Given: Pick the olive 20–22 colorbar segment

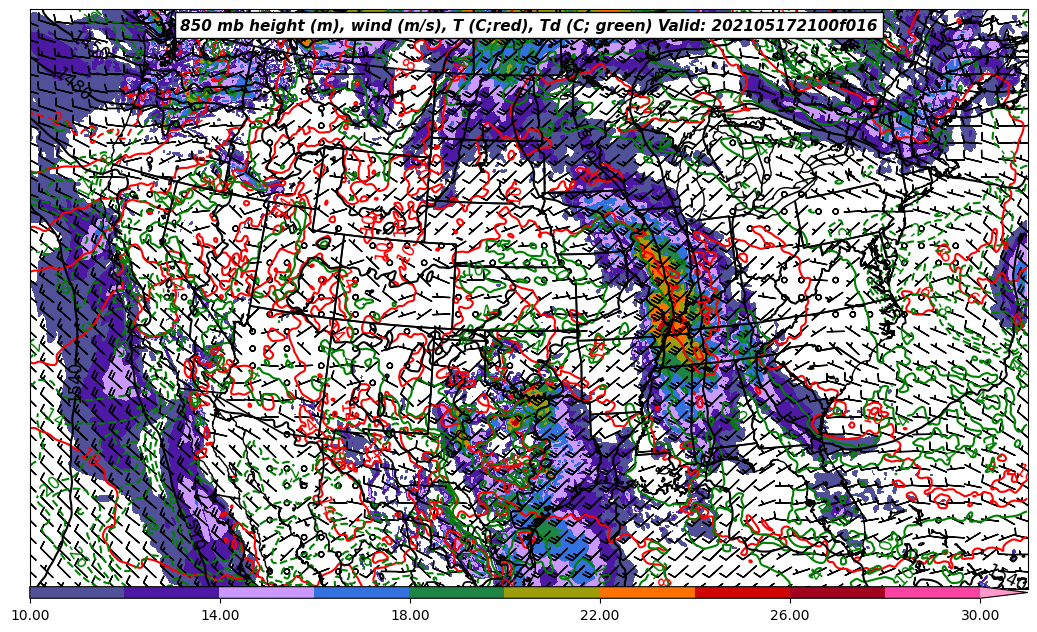Looking at the screenshot, I should pos(552,592).
